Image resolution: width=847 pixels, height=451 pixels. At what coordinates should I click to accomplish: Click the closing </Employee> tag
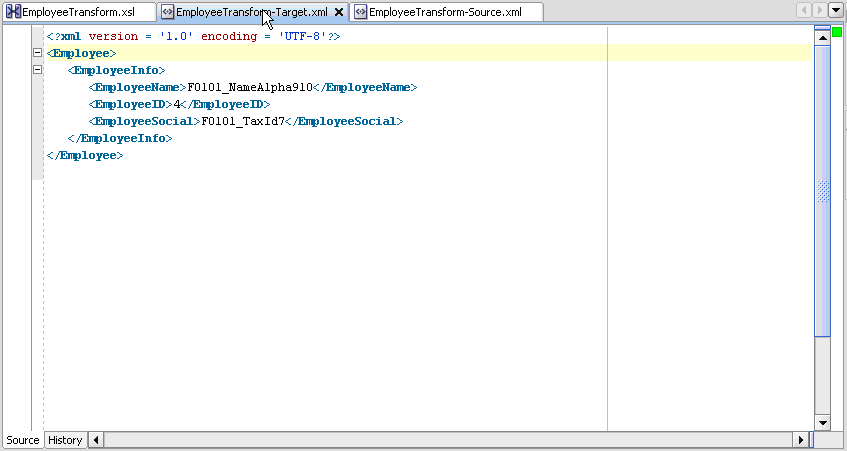click(85, 155)
